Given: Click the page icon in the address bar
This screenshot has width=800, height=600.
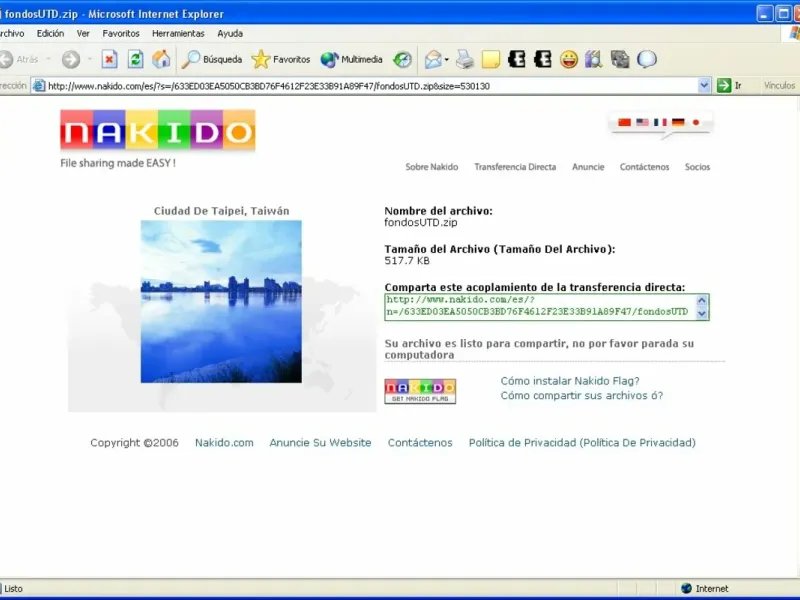Looking at the screenshot, I should click(39, 86).
